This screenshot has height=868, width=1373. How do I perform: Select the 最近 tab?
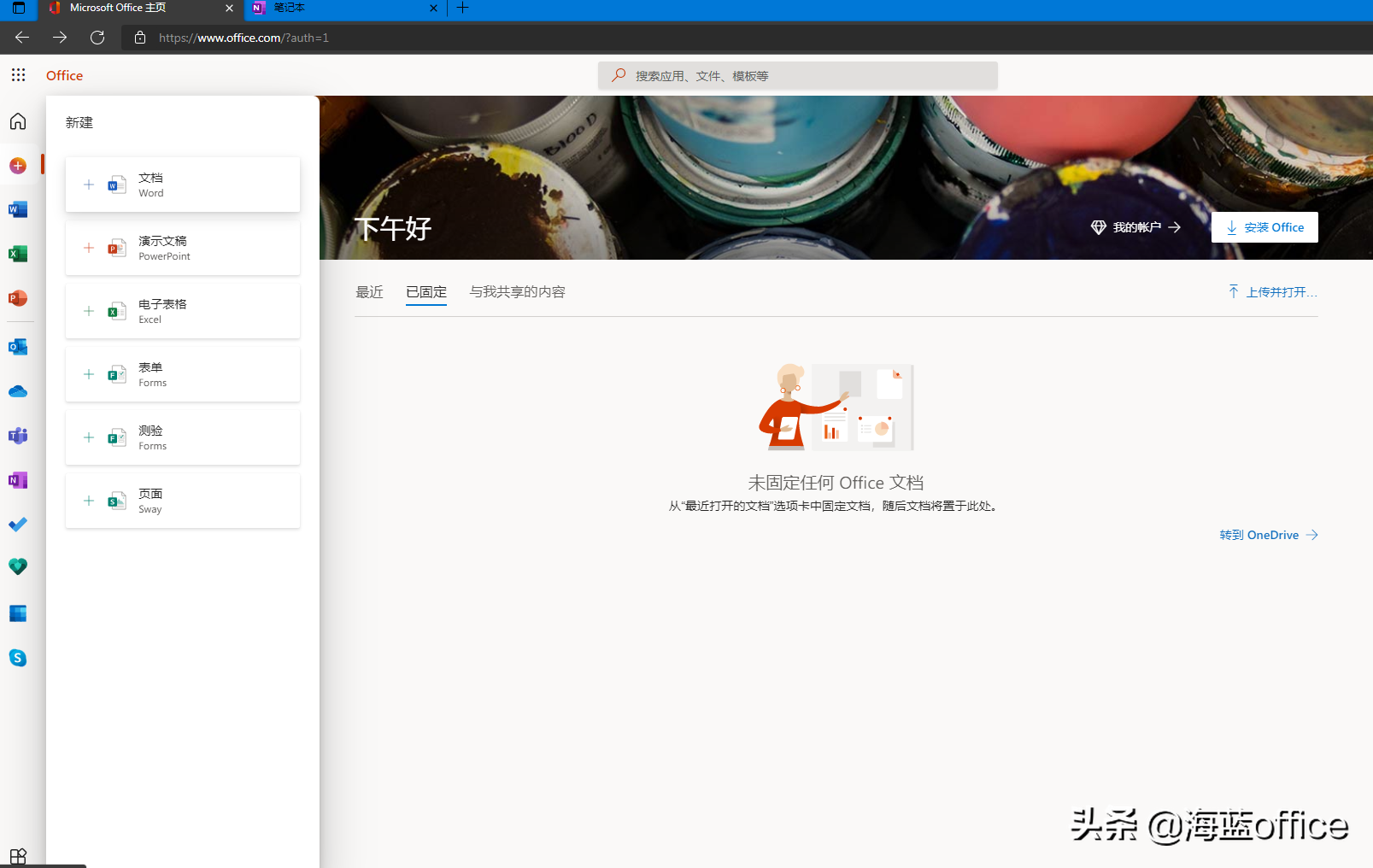pos(370,292)
